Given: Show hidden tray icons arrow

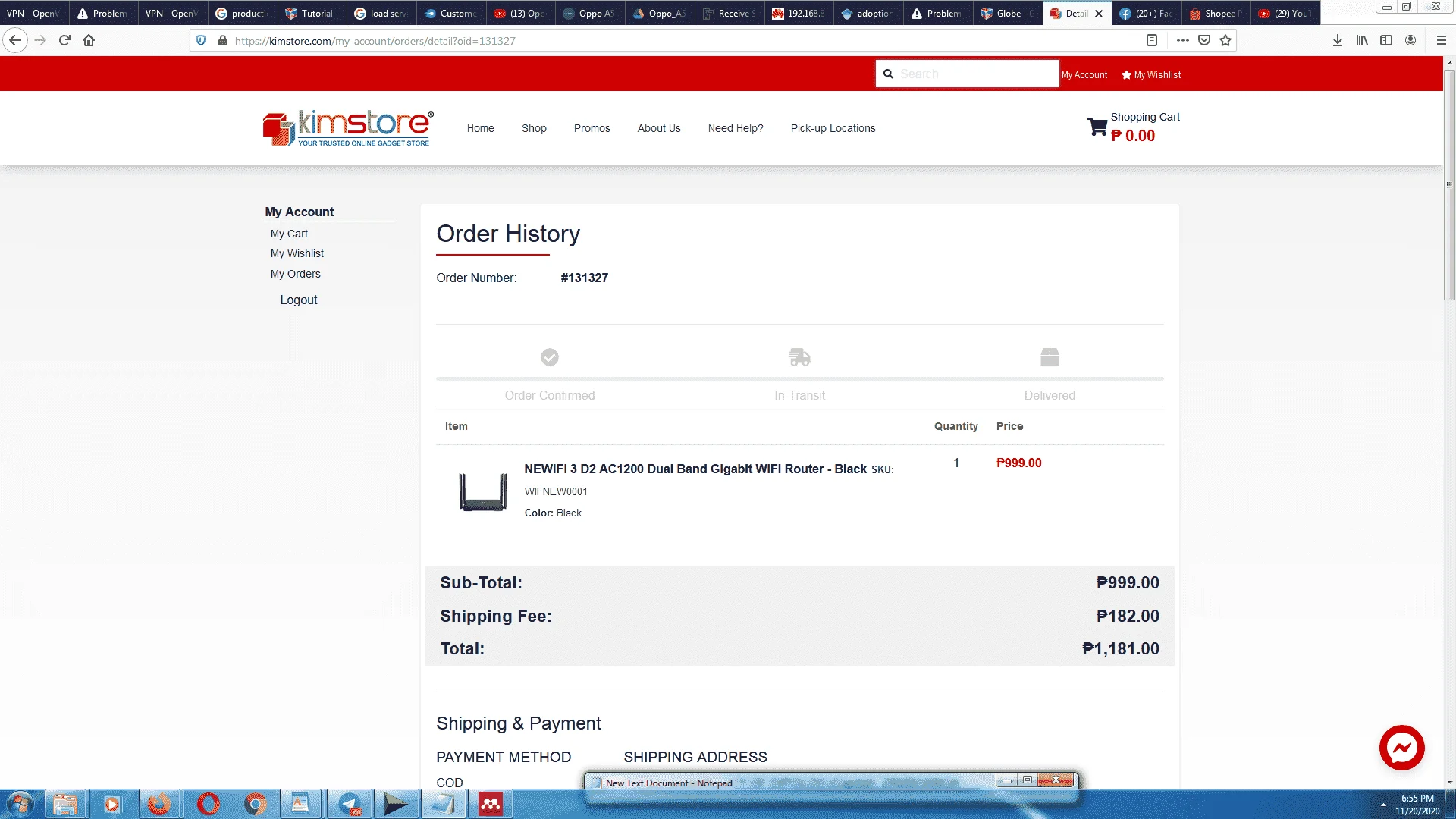Looking at the screenshot, I should point(1383,805).
